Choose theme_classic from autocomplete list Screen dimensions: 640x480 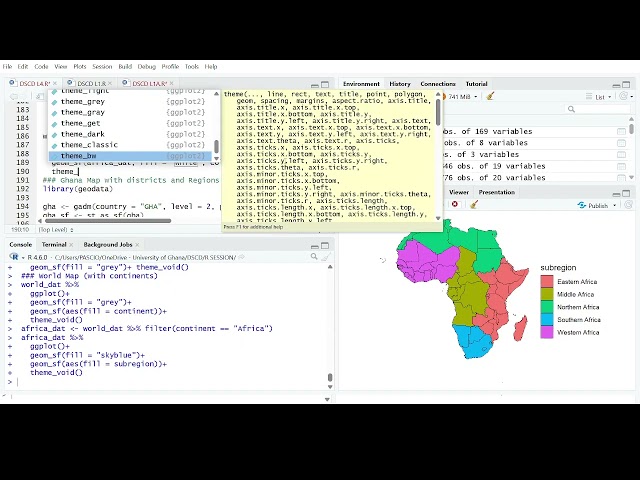tap(130, 145)
